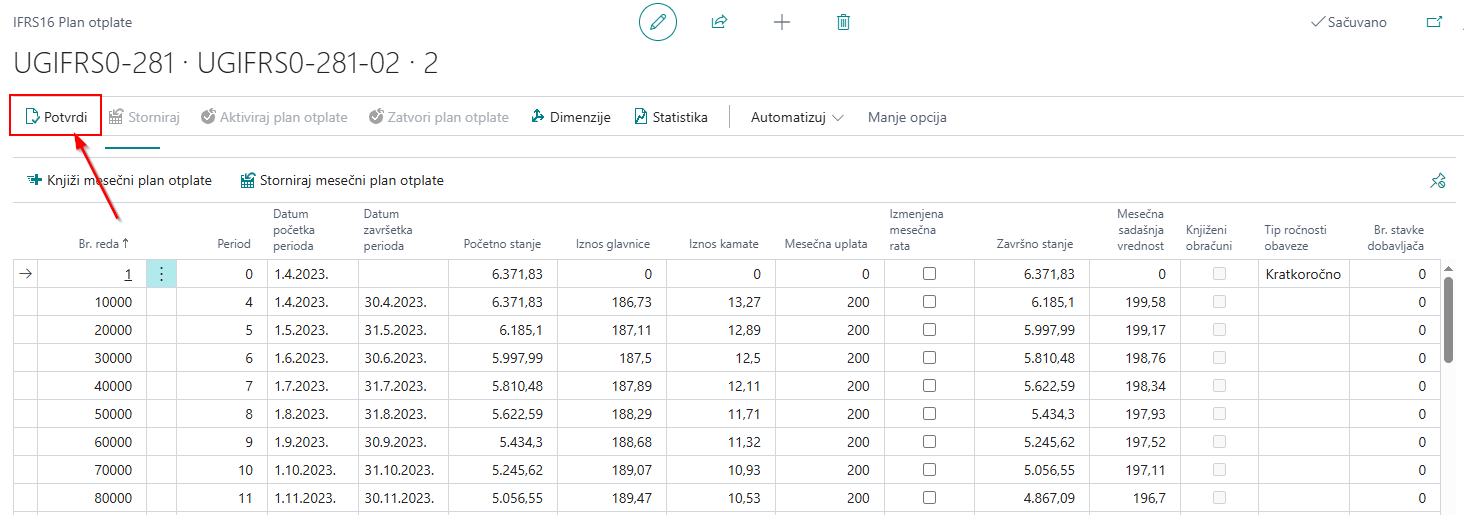
Task: Click the row selector arrow for row 1
Action: [25, 274]
